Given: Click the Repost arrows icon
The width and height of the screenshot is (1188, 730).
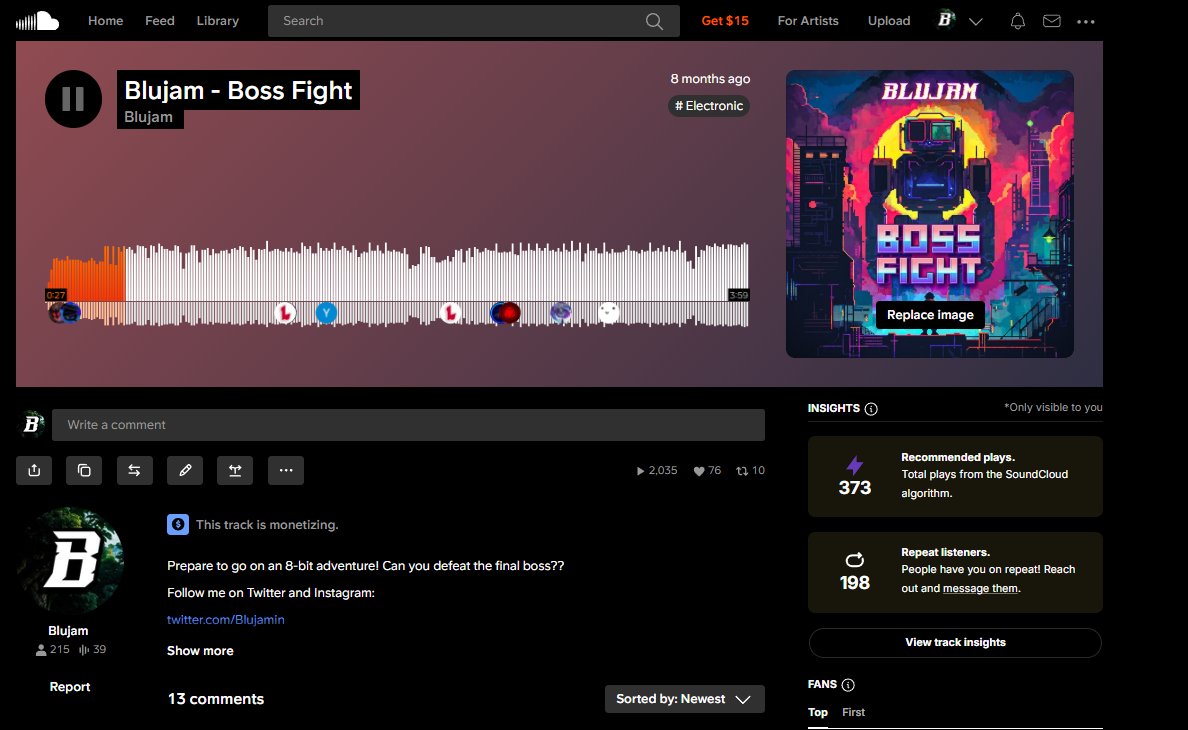Looking at the screenshot, I should coord(135,470).
